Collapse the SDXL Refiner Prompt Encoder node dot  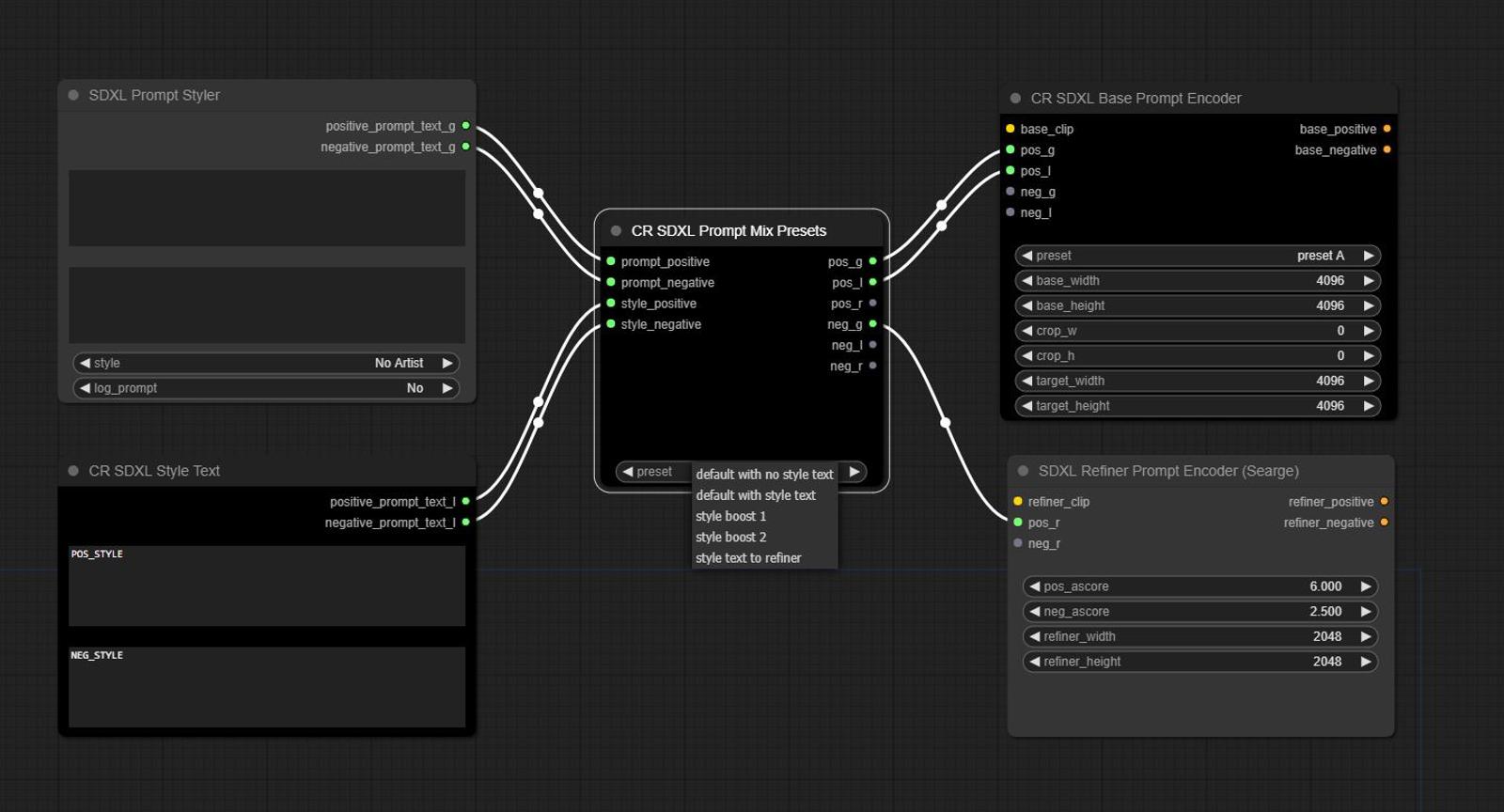(1023, 471)
